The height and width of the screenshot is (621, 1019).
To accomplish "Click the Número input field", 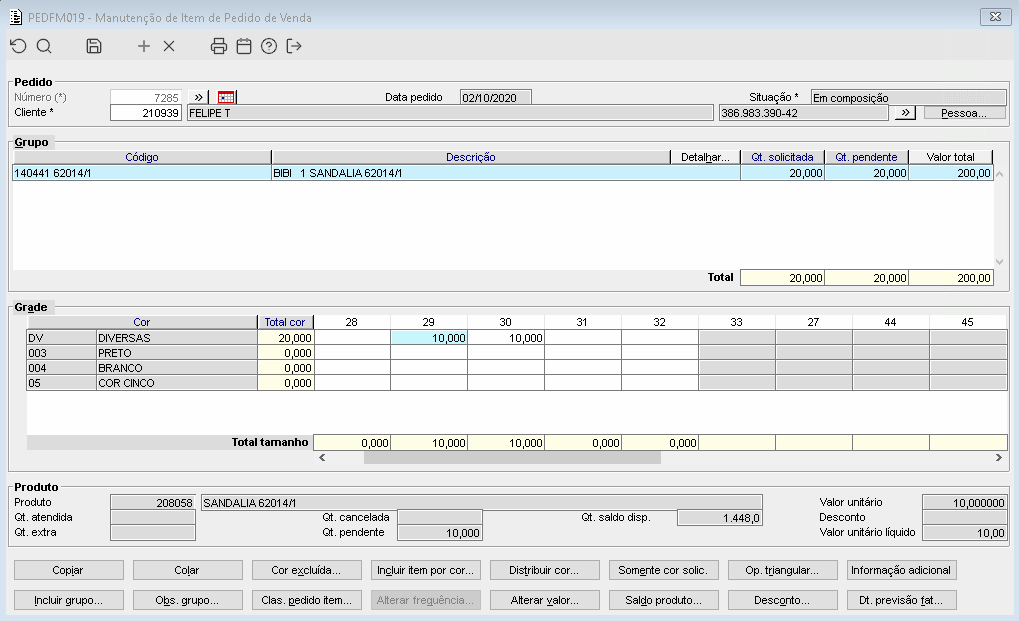I will (146, 97).
